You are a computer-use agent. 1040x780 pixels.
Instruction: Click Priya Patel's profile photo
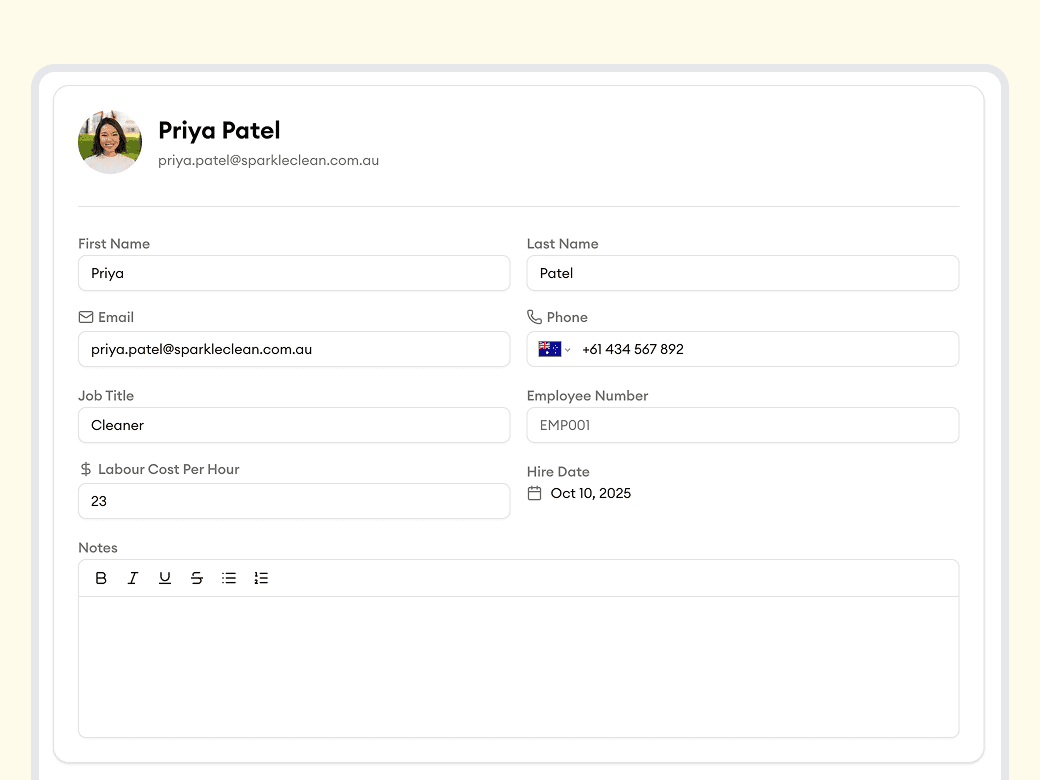tap(110, 142)
